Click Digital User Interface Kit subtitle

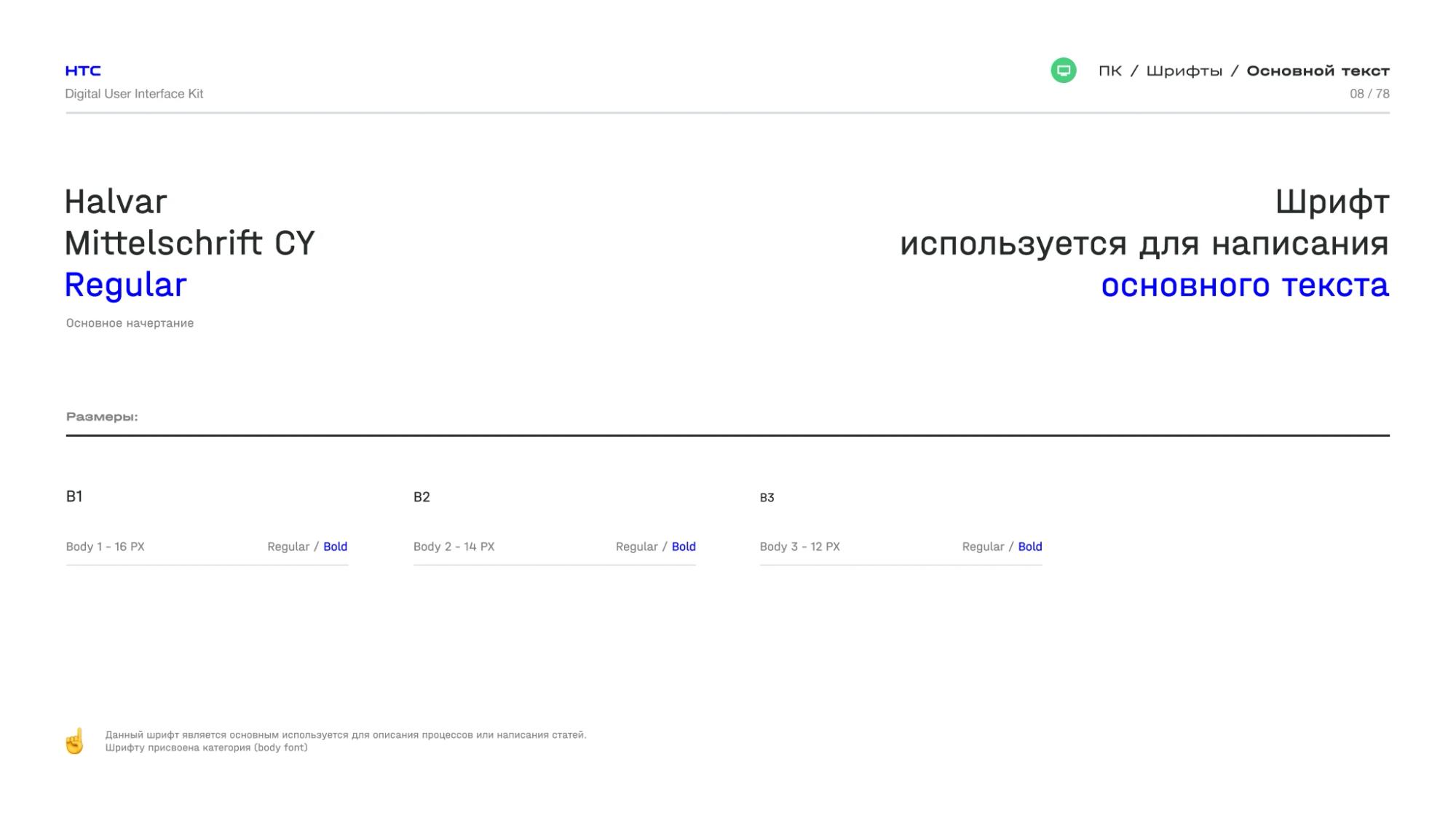134,94
